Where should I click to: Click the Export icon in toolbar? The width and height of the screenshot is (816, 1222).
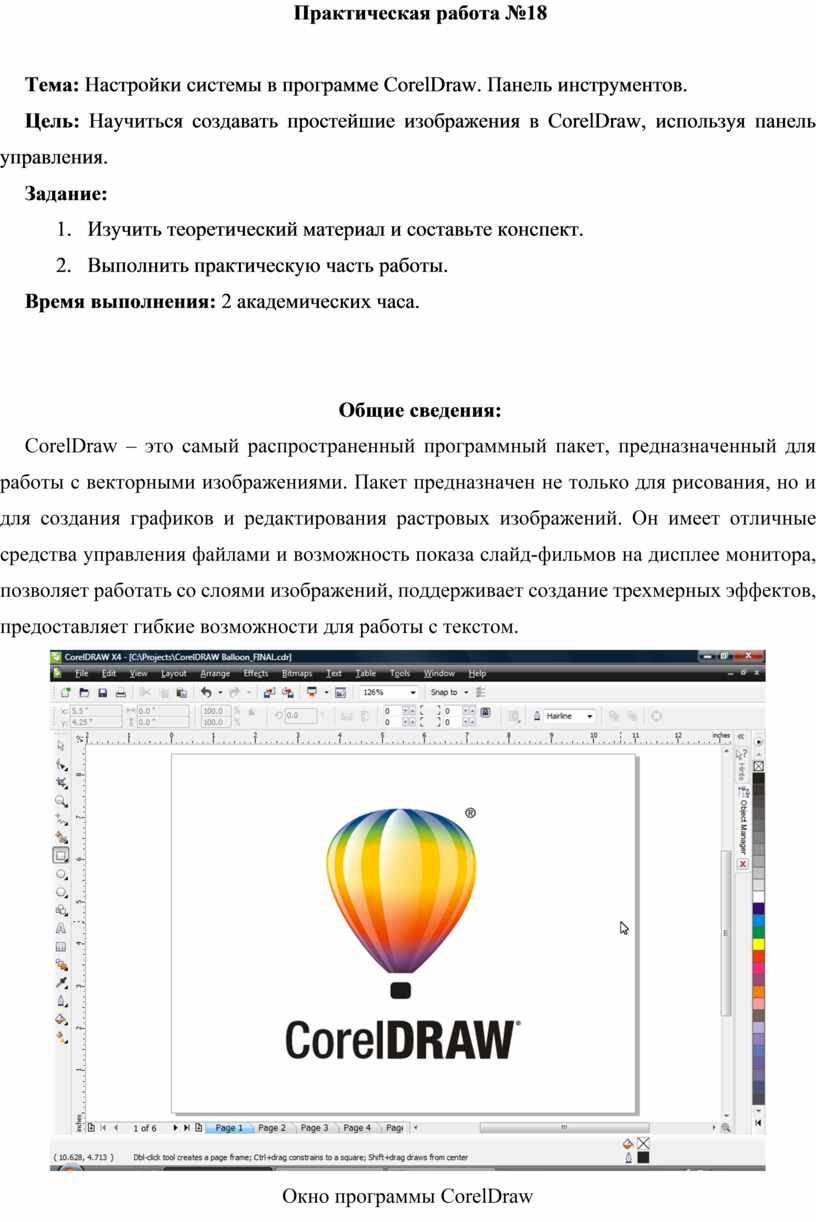pos(287,692)
